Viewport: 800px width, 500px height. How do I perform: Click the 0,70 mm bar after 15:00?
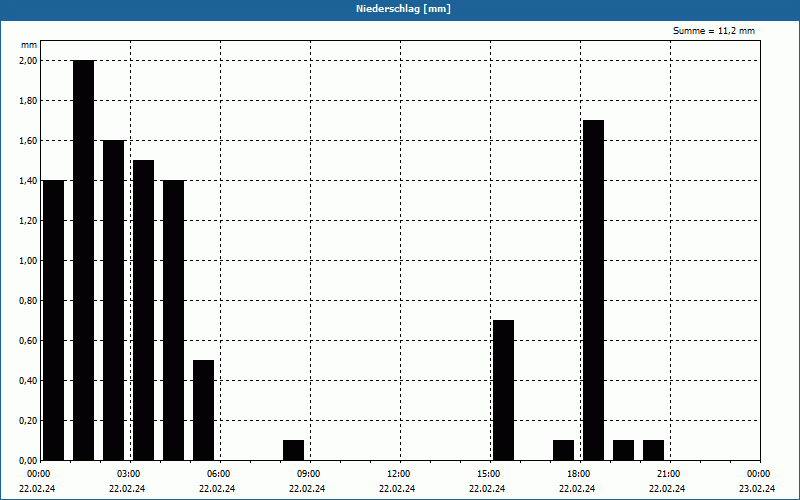[504, 390]
